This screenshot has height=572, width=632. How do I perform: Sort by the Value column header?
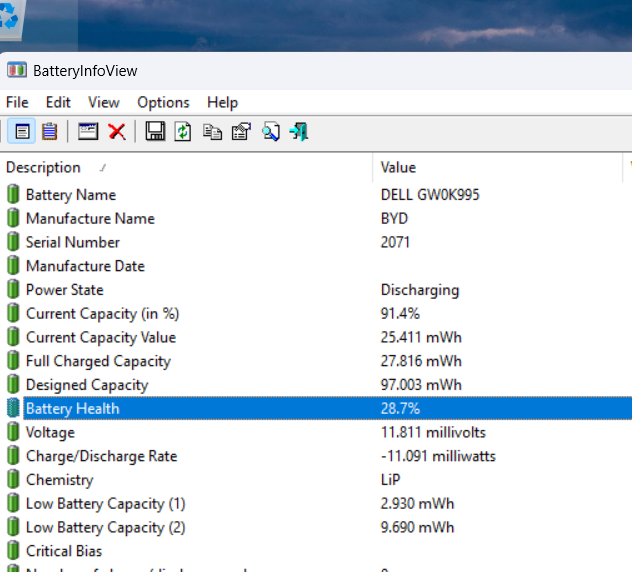pyautogui.click(x=498, y=167)
